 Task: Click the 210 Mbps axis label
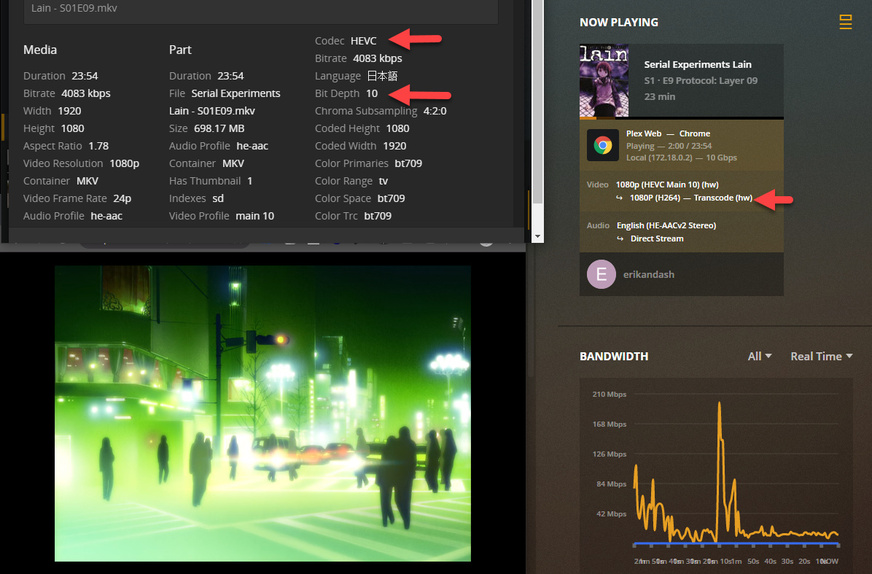pyautogui.click(x=609, y=394)
